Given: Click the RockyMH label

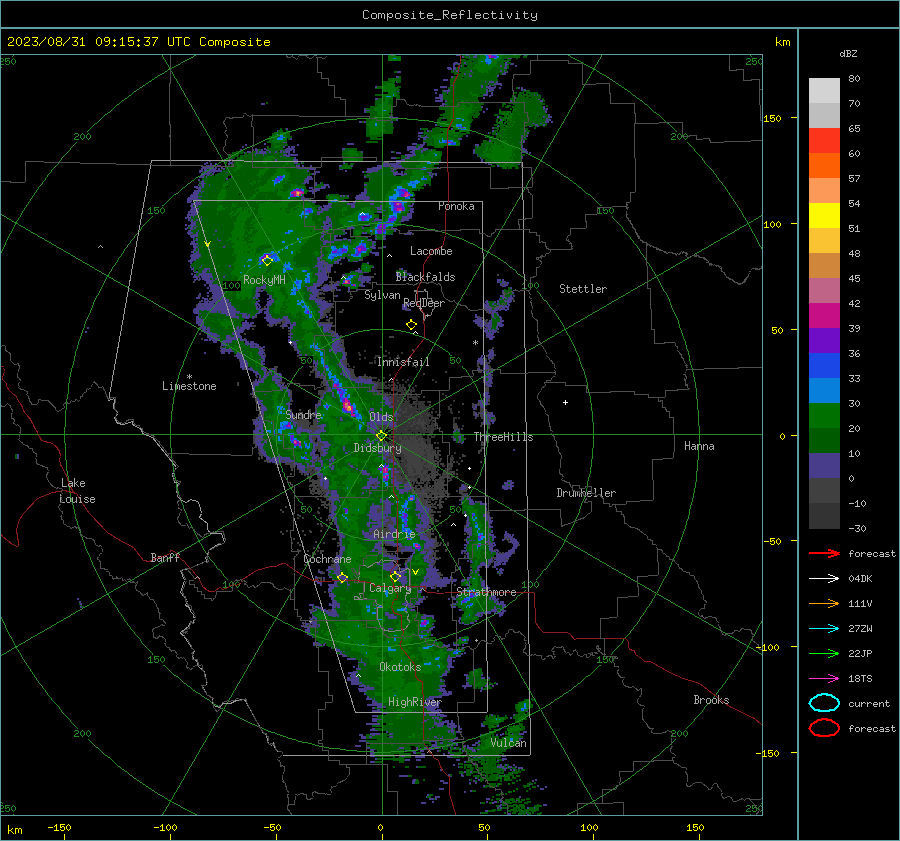Looking at the screenshot, I should click(264, 280).
